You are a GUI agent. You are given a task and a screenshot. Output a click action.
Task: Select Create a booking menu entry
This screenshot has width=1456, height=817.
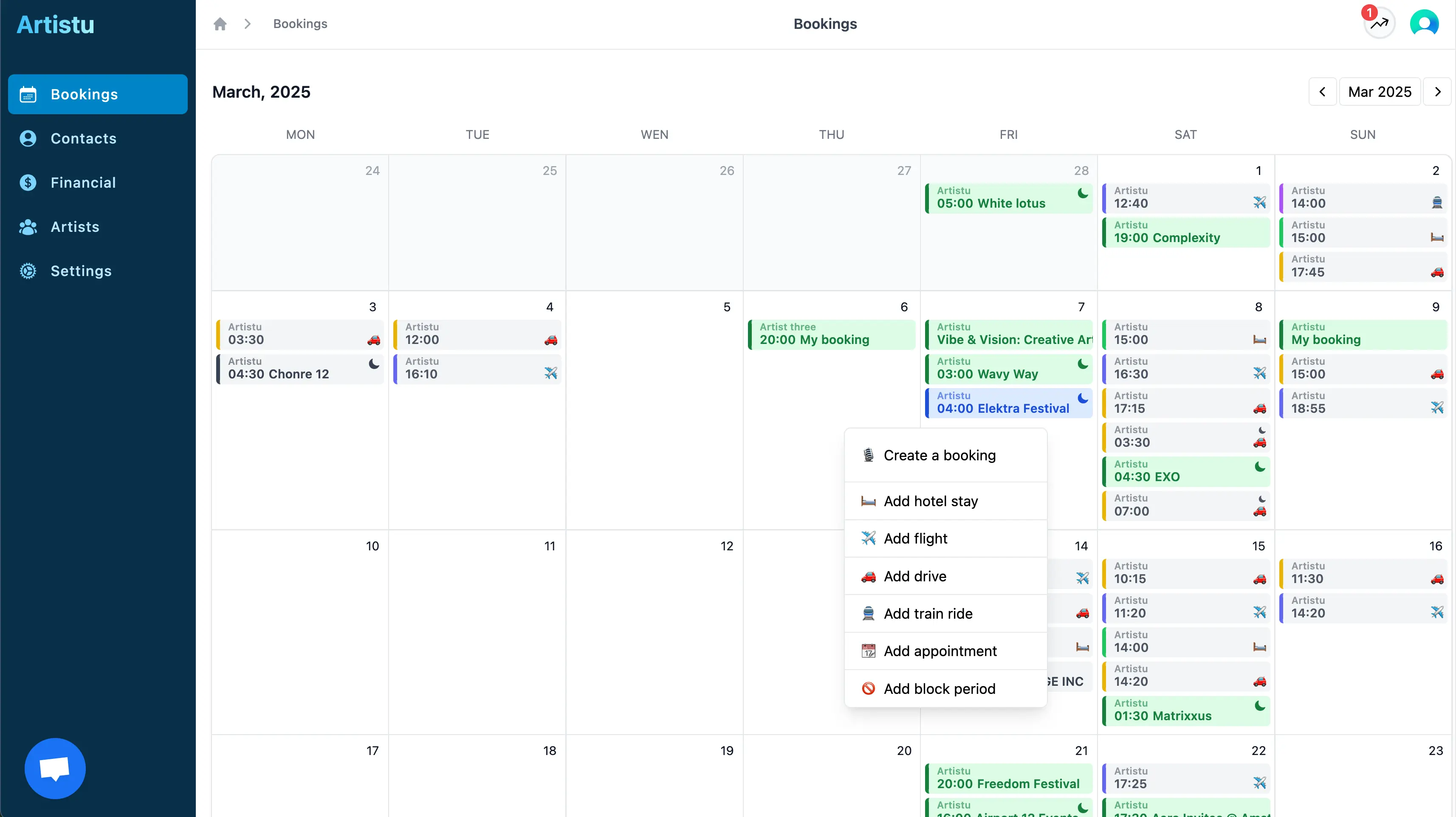[x=940, y=455]
